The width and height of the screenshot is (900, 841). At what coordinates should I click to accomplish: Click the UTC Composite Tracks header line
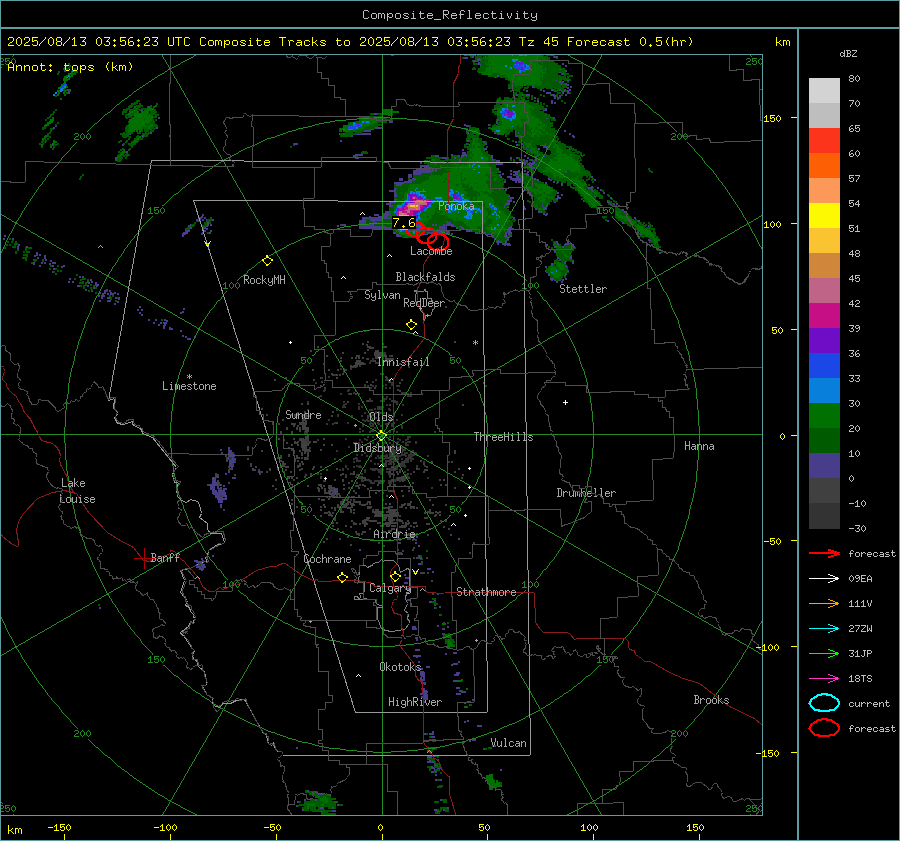pos(350,42)
